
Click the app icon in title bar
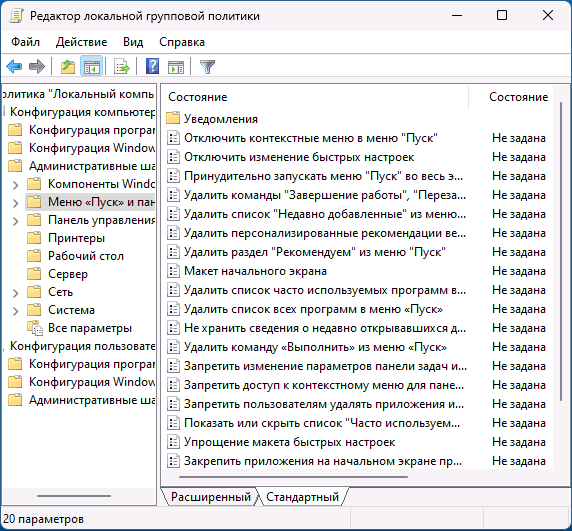[x=16, y=16]
